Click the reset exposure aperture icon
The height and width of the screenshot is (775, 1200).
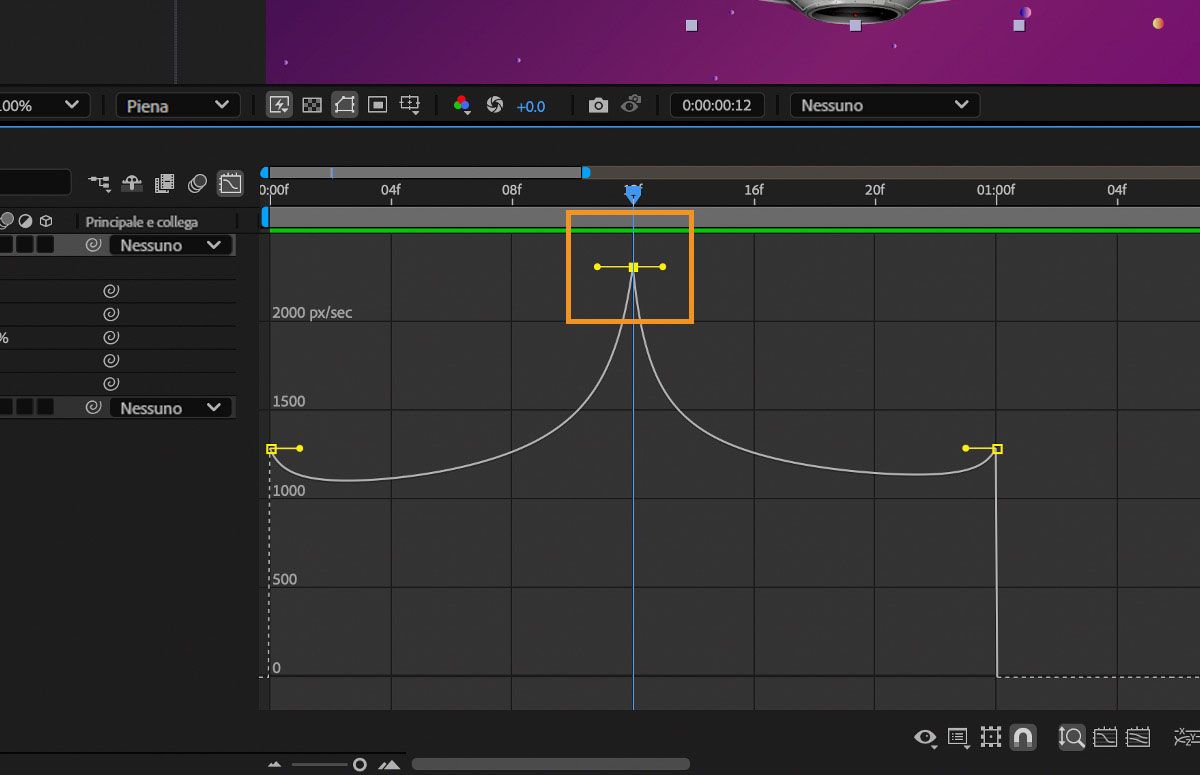494,105
